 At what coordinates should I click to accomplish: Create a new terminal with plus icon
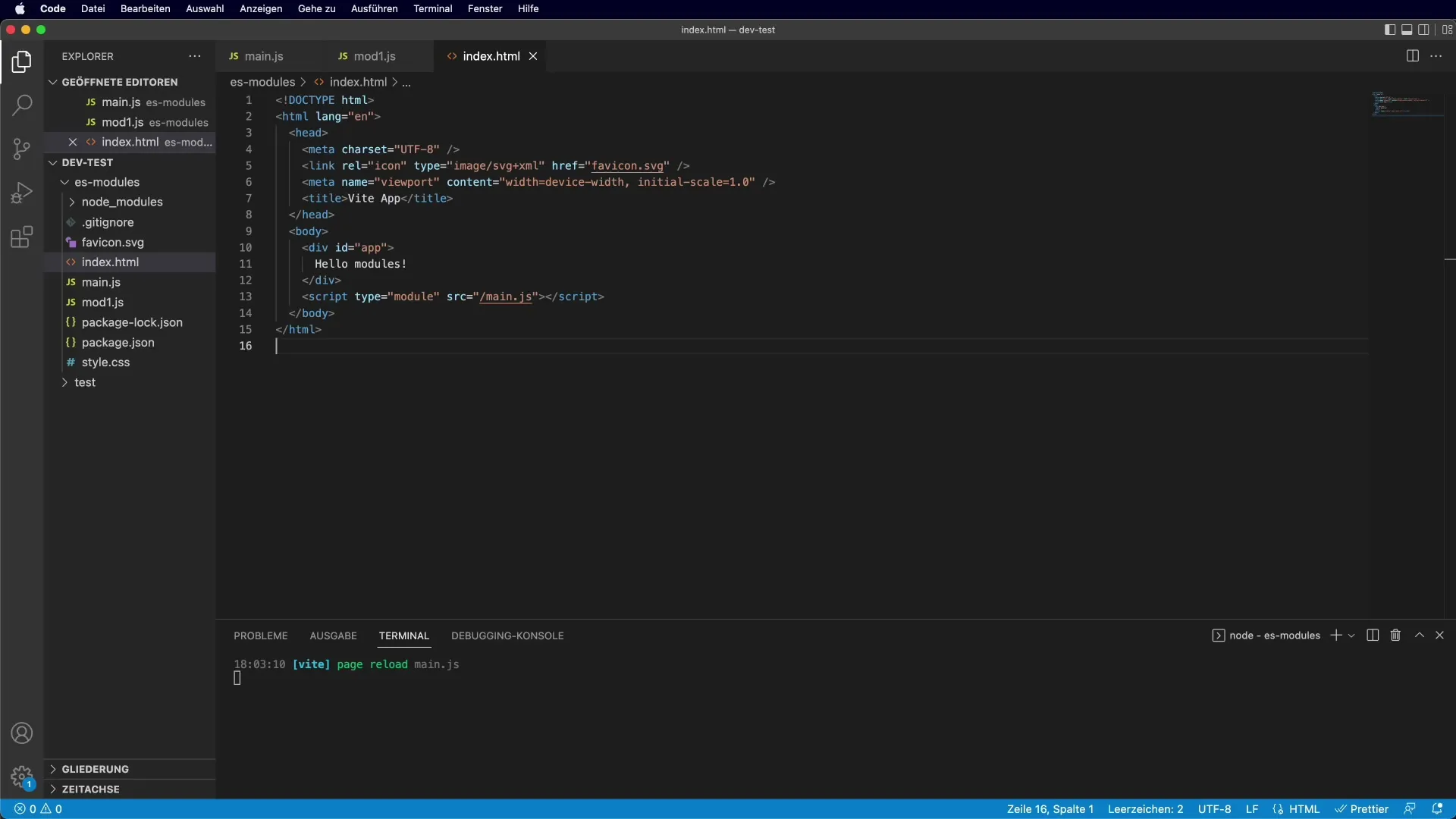[1336, 635]
